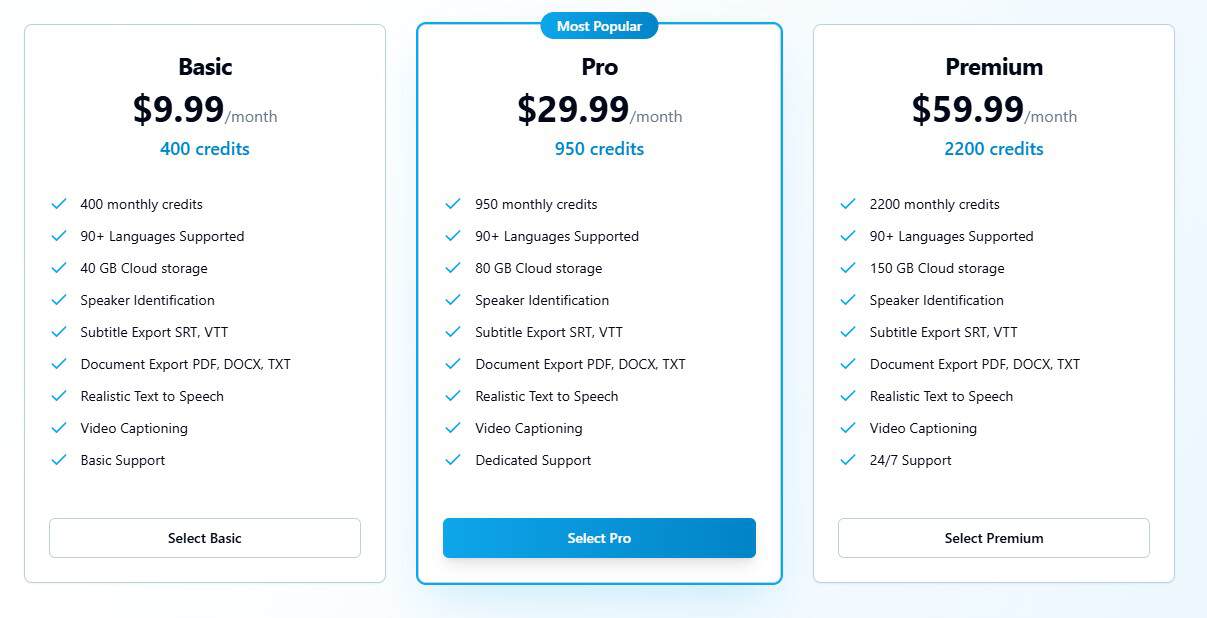Select the Pro plan
The height and width of the screenshot is (618, 1207).
coord(599,538)
